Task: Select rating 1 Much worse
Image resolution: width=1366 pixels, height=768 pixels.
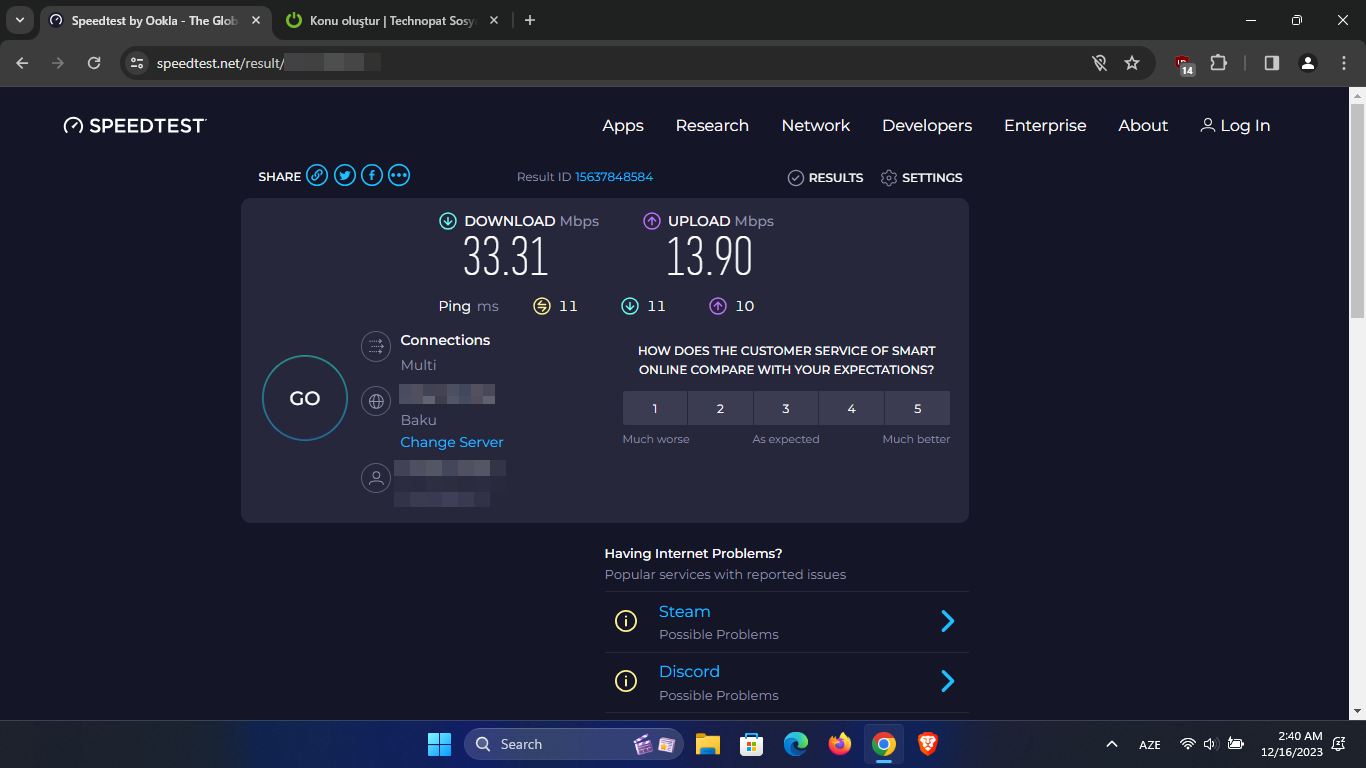Action: click(655, 408)
